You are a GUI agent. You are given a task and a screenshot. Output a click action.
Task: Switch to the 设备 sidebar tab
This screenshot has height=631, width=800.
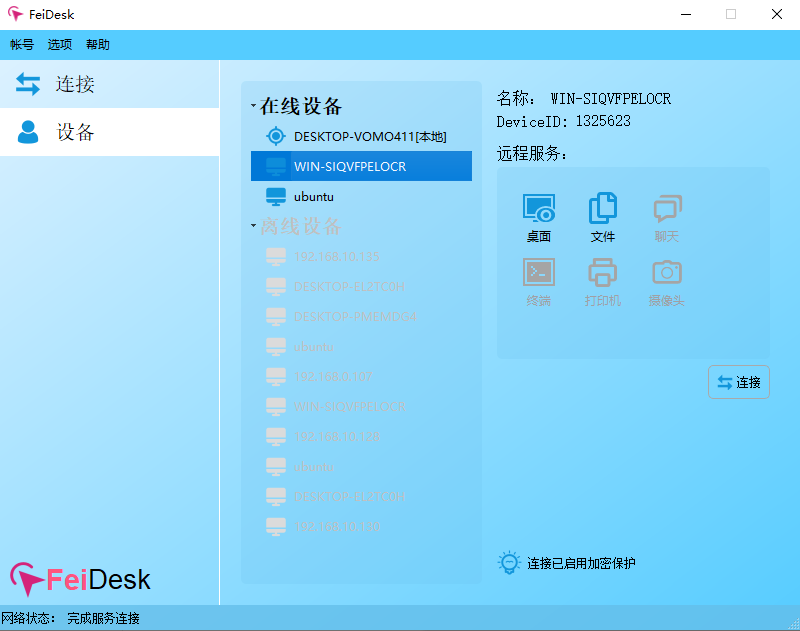pyautogui.click(x=110, y=132)
